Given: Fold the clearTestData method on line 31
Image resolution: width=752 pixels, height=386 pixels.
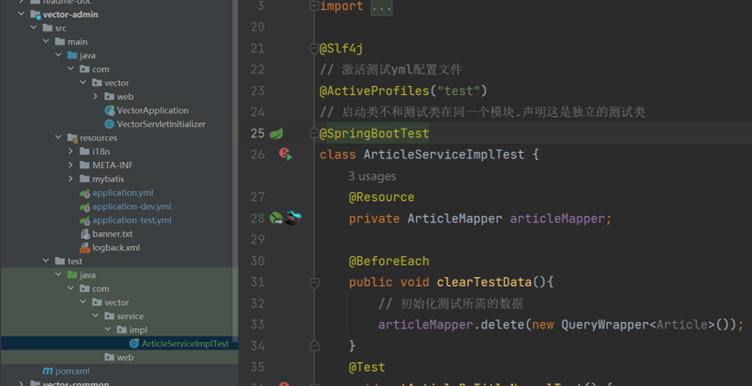Looking at the screenshot, I should (314, 283).
